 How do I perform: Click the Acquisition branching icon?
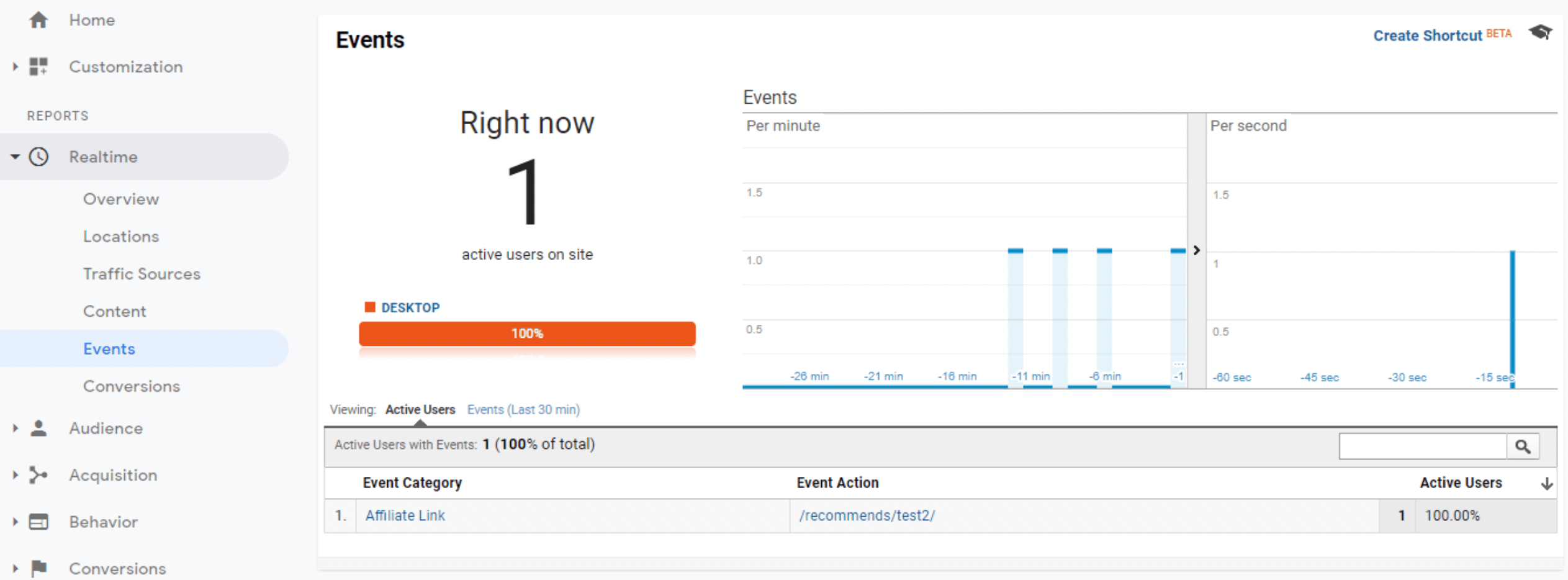pos(38,475)
